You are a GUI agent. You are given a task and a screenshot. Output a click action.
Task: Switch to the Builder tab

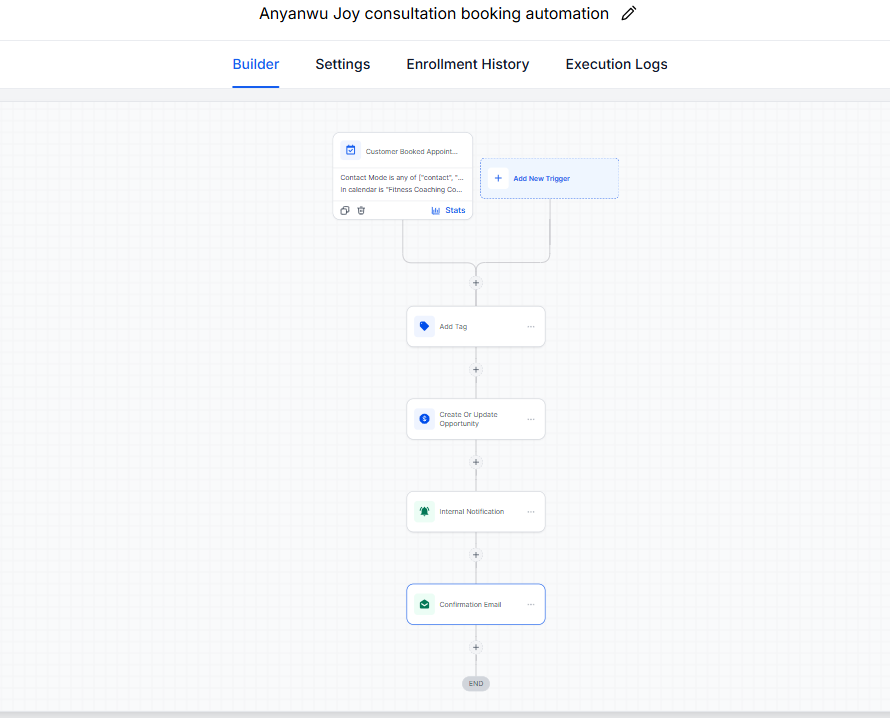coord(255,64)
